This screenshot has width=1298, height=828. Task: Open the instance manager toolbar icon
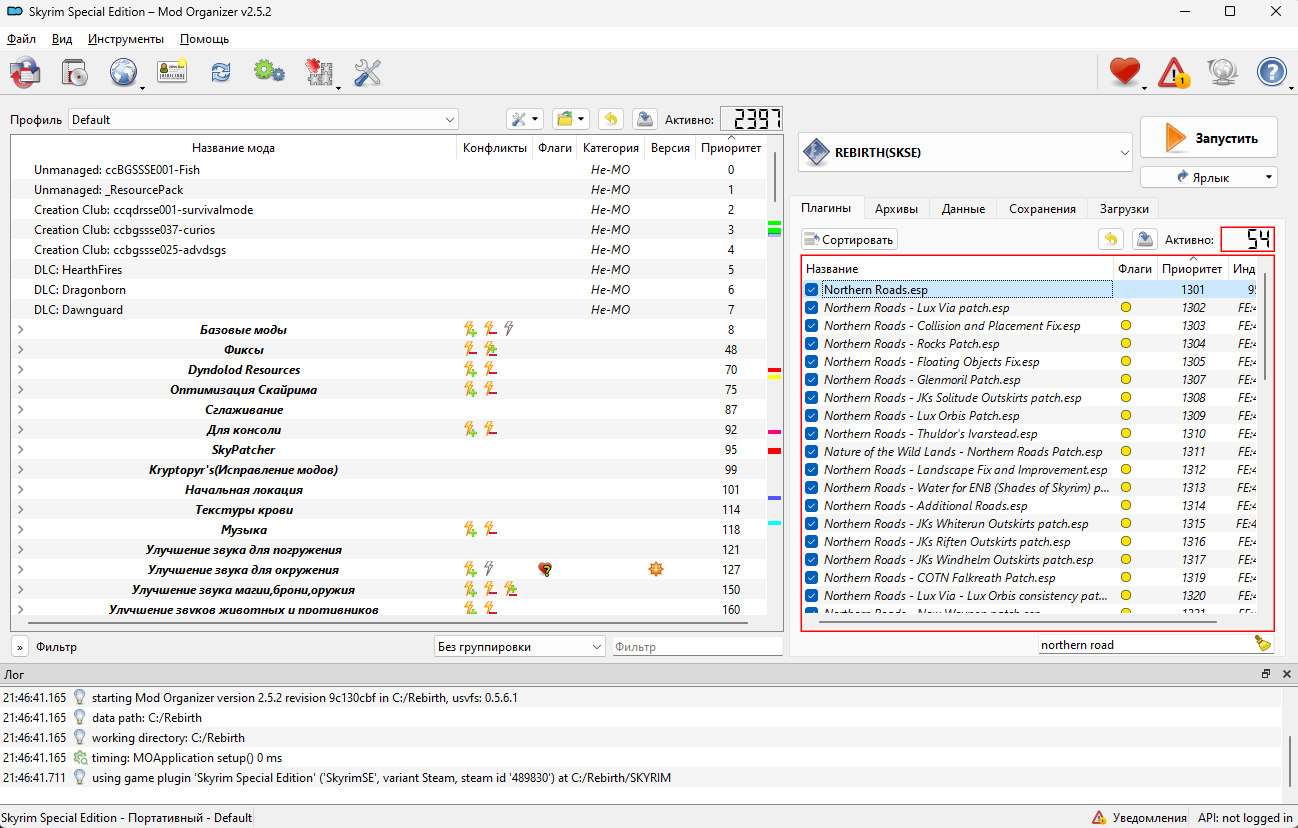tap(25, 72)
